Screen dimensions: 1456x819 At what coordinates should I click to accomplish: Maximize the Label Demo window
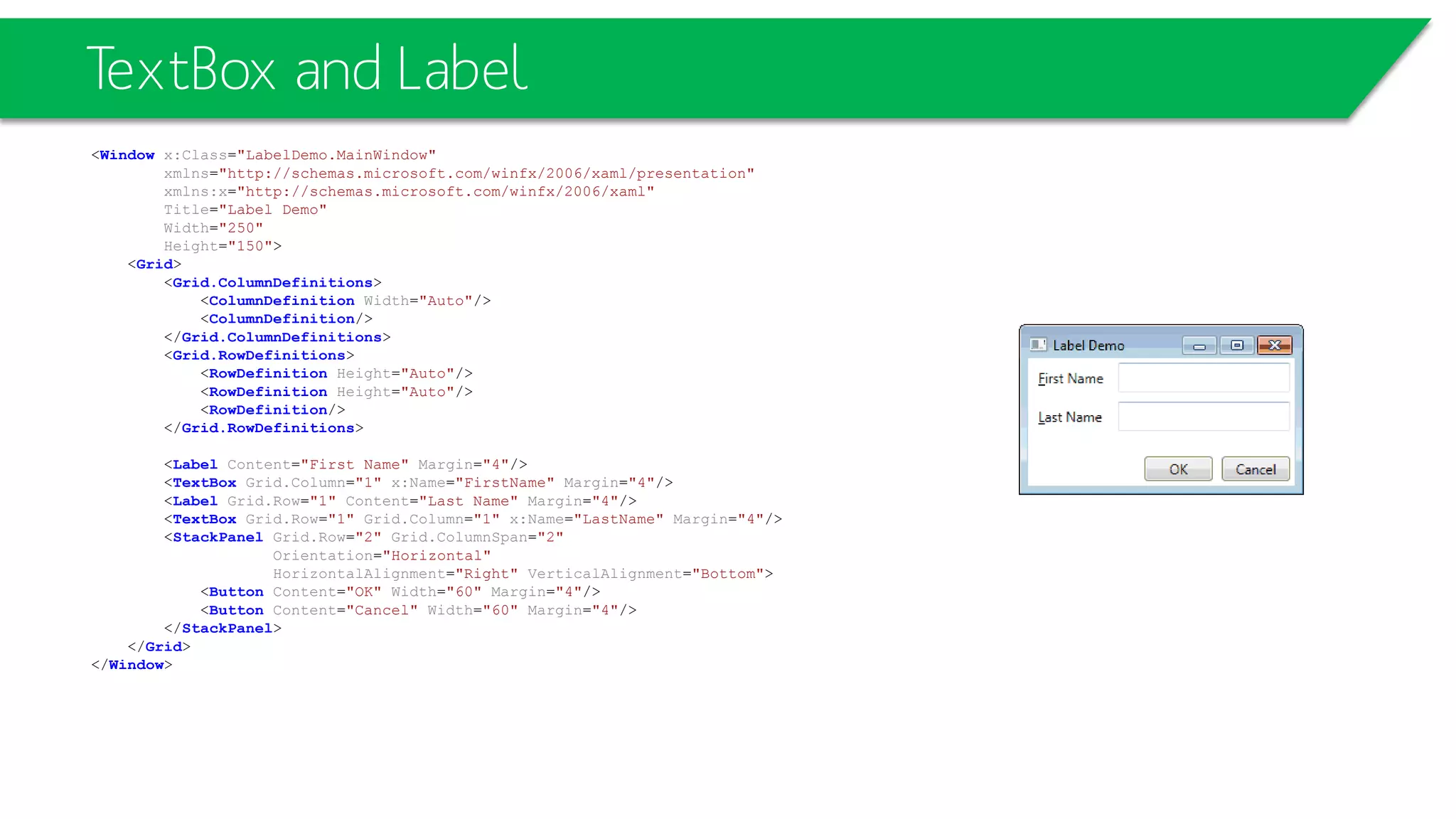1237,346
